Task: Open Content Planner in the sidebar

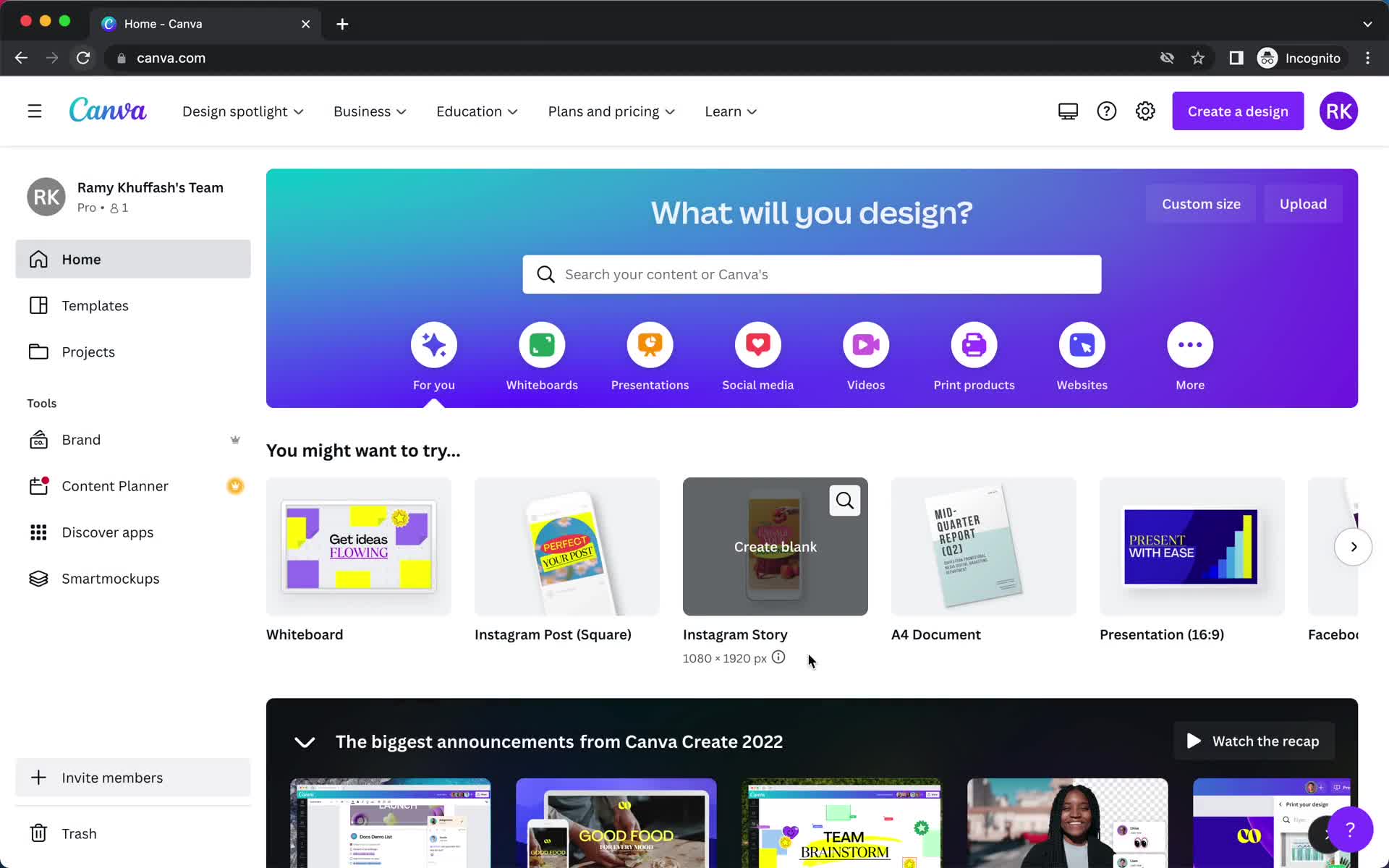Action: point(133,486)
